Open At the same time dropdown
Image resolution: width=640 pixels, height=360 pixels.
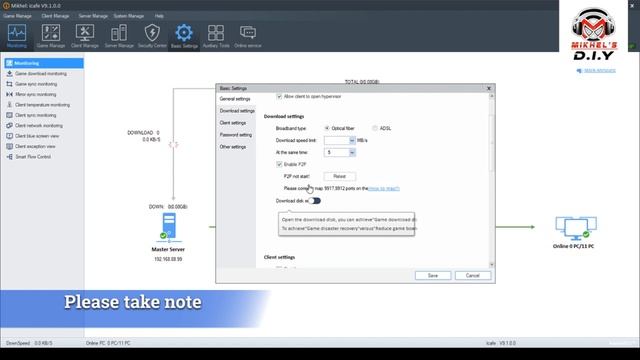pos(352,153)
